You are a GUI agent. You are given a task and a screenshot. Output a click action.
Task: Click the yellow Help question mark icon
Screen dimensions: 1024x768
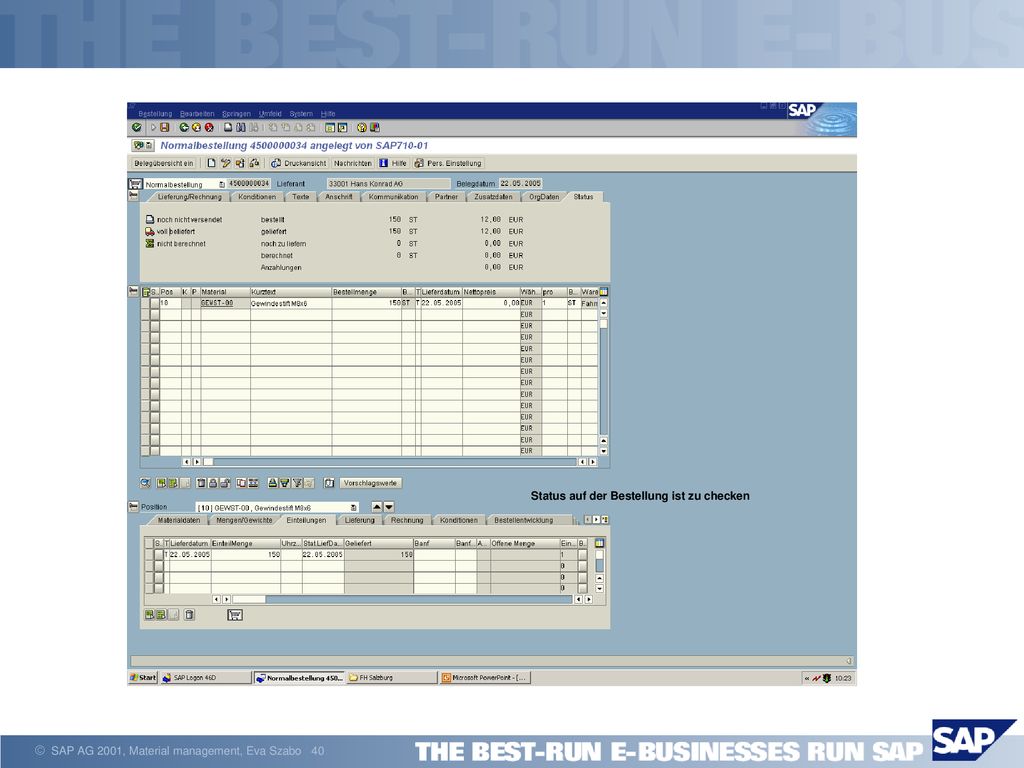pyautogui.click(x=362, y=128)
